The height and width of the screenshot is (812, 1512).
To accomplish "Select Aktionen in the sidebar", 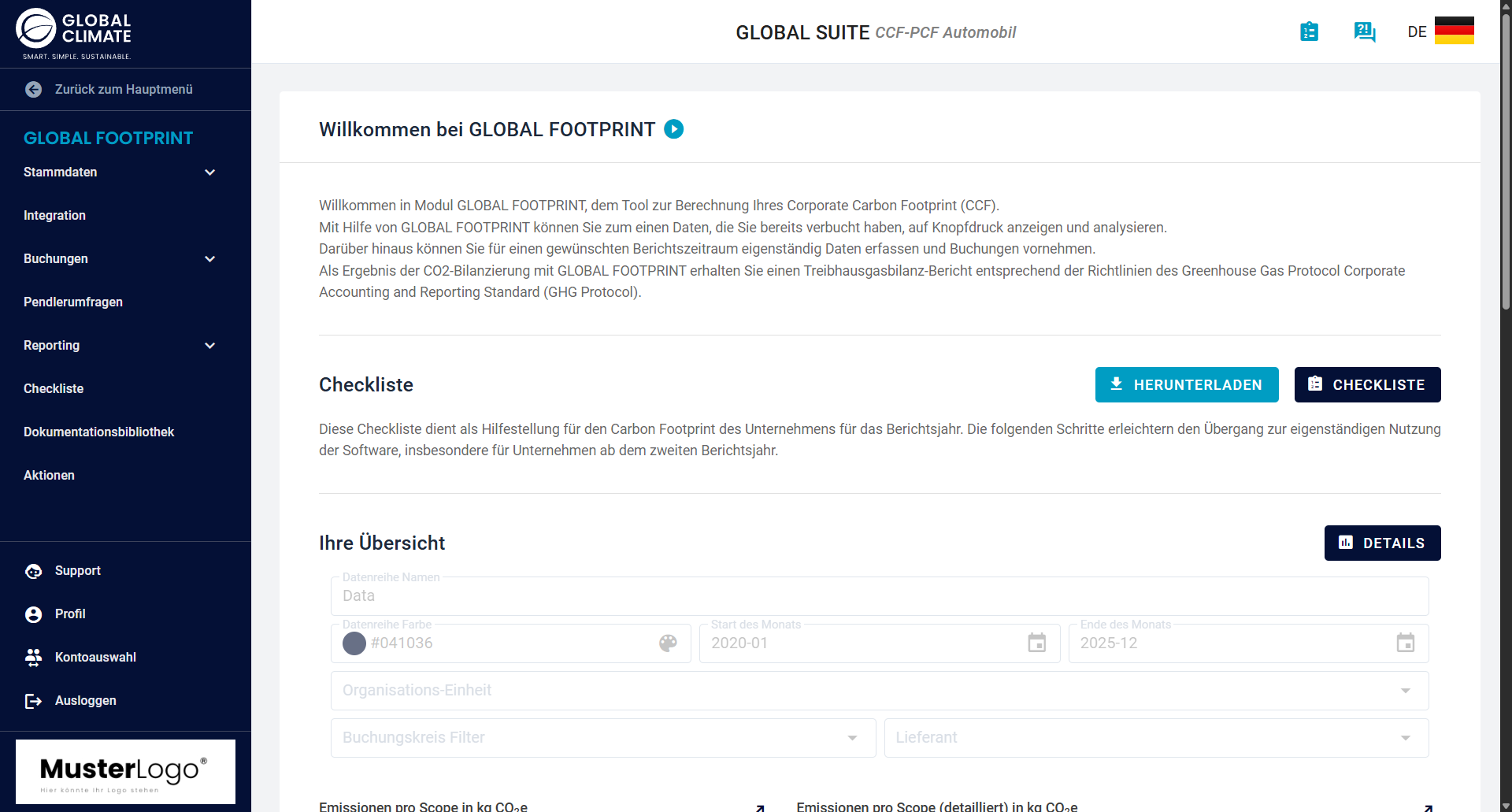I will [x=49, y=476].
